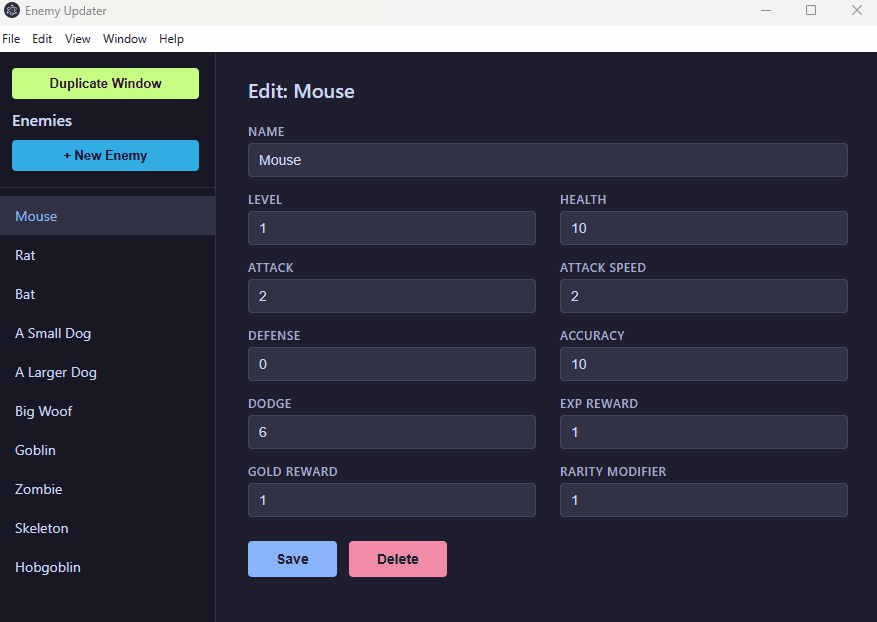Image resolution: width=877 pixels, height=622 pixels.
Task: Click the NAME input field
Action: coord(547,160)
